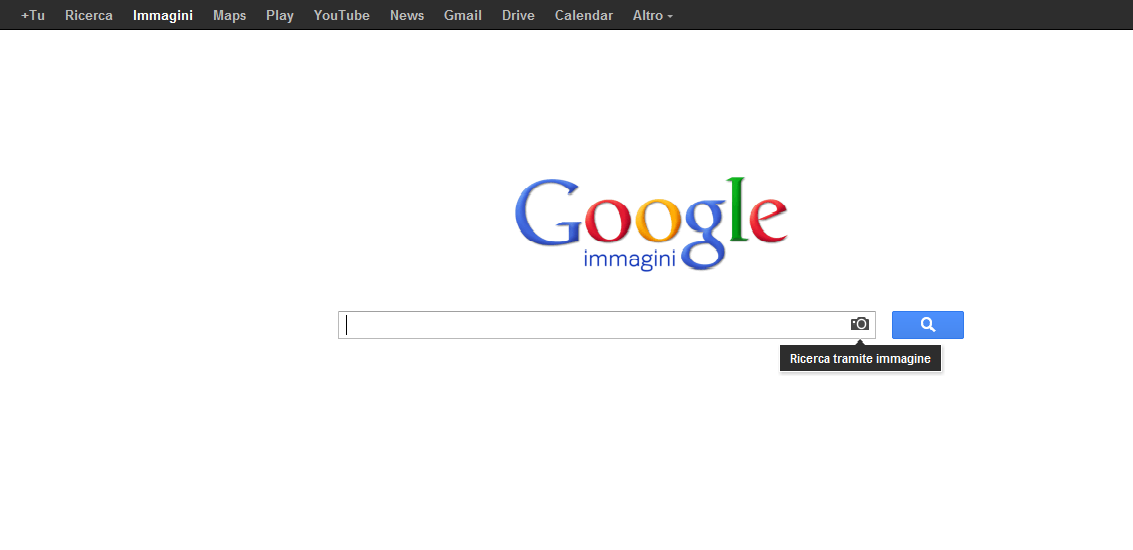Go to Calendar in the navigation bar
The image size is (1133, 550).
[x=583, y=15]
